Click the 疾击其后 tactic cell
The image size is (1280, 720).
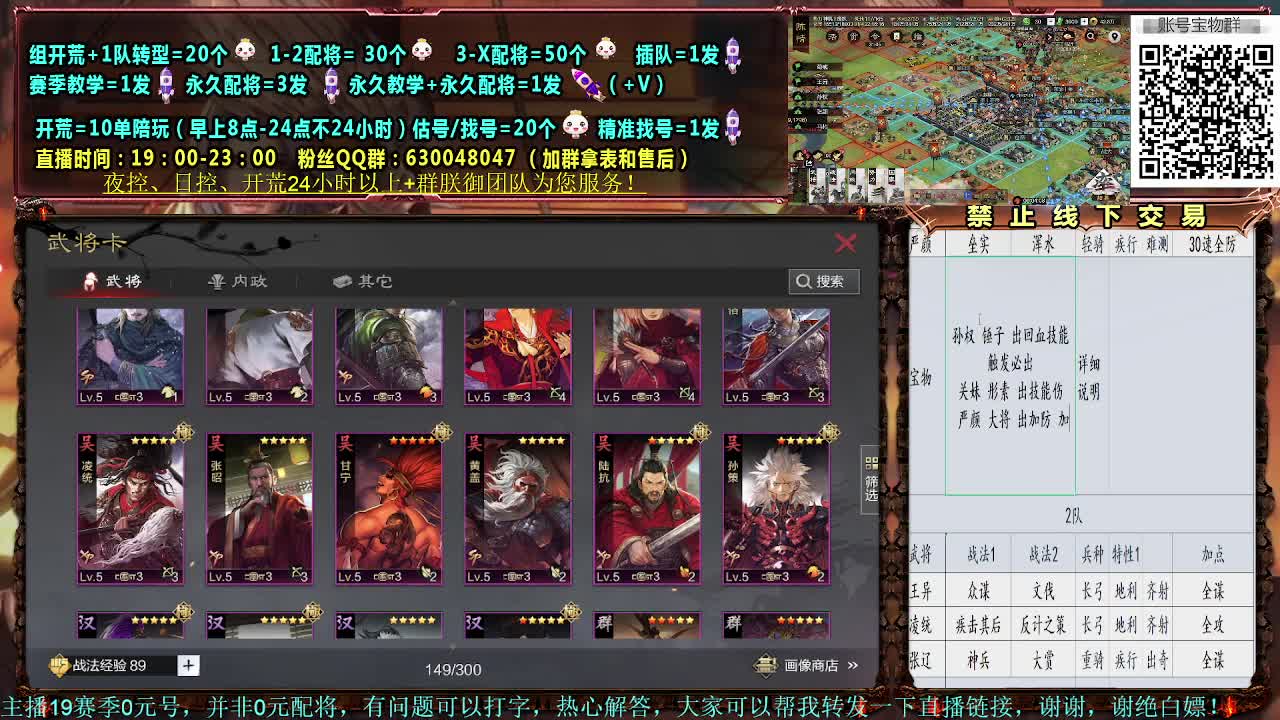tap(978, 625)
